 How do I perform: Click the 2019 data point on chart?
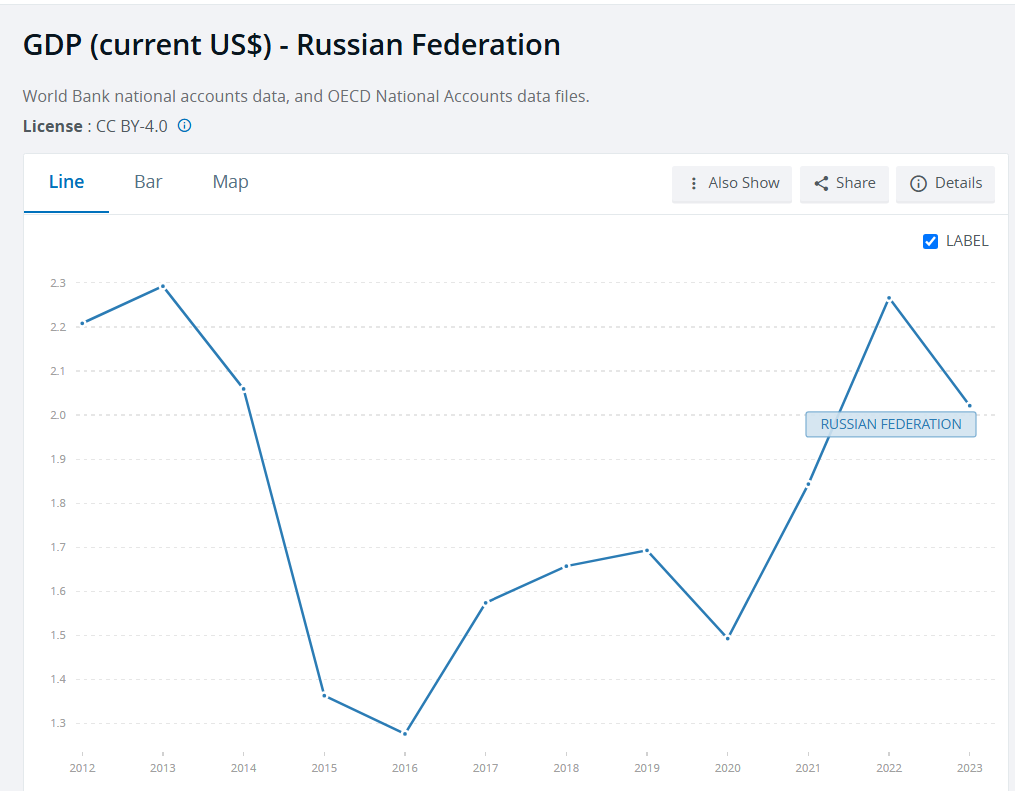pos(647,551)
